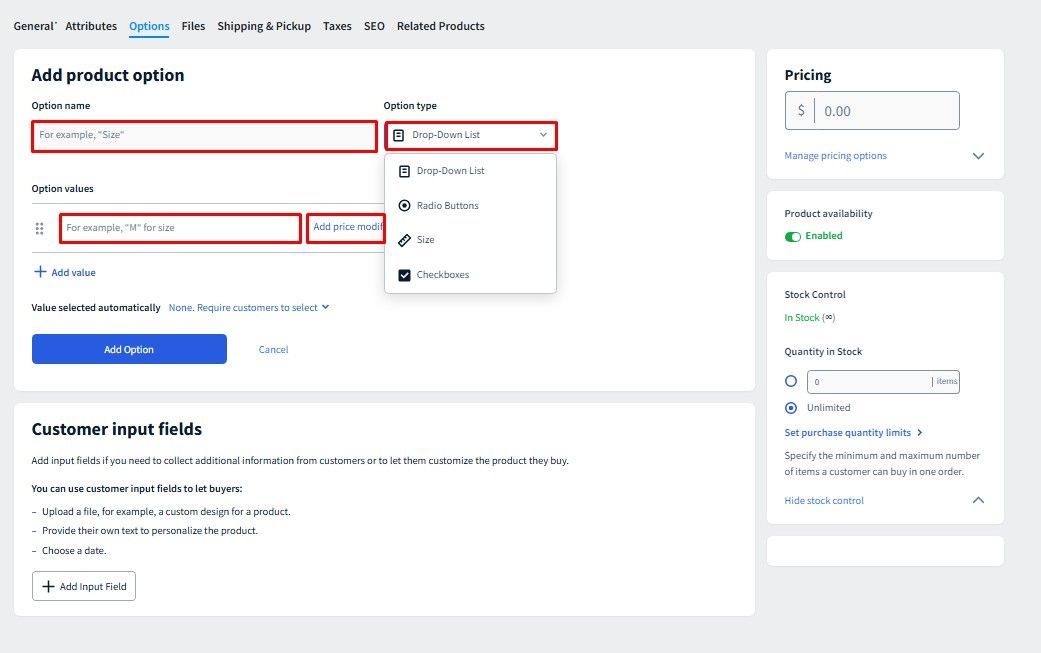Viewport: 1041px width, 653px height.
Task: Open Value selected automatically dropdown
Action: [x=249, y=308]
